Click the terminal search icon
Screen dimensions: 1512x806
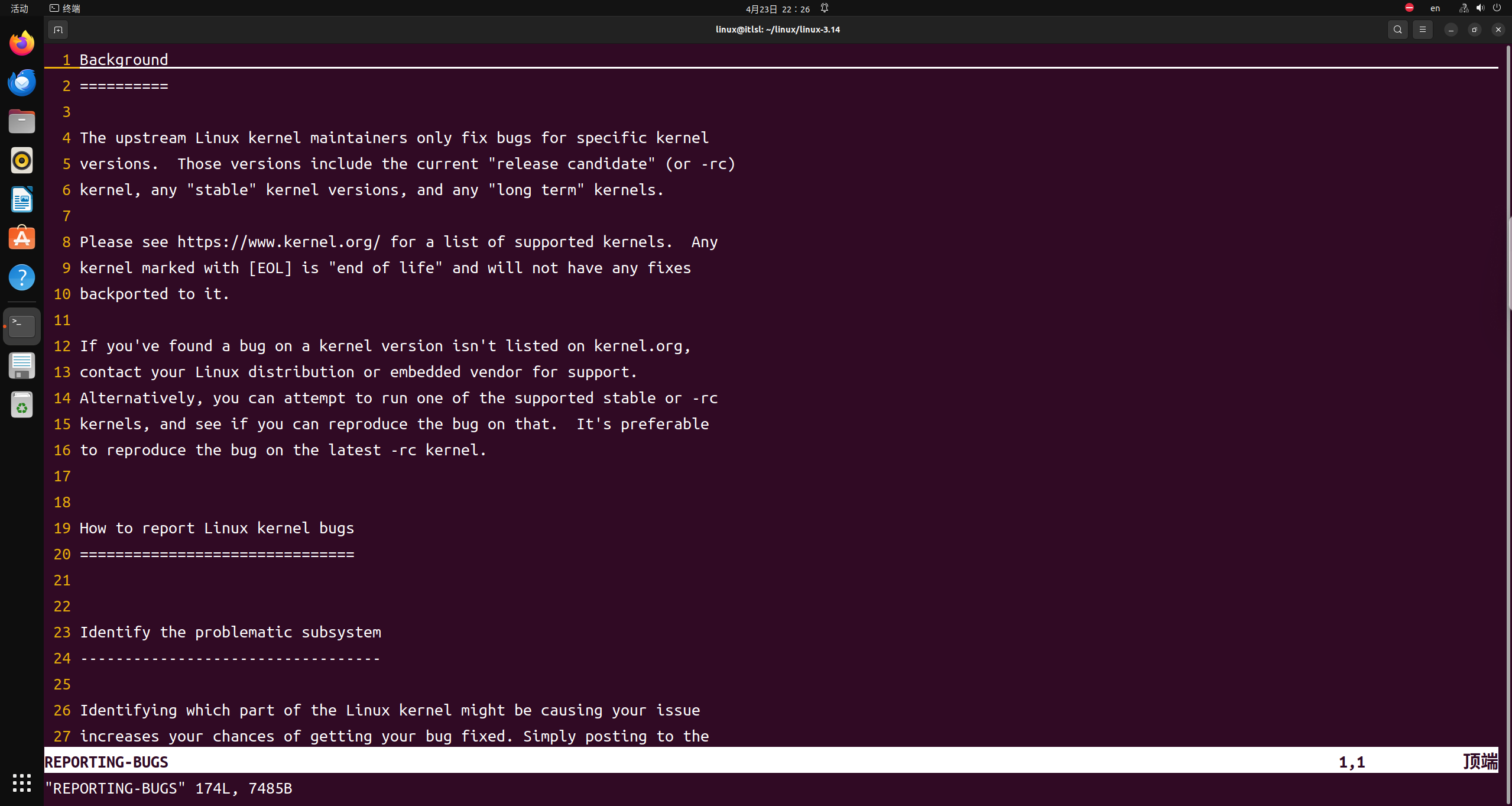pyautogui.click(x=1397, y=30)
